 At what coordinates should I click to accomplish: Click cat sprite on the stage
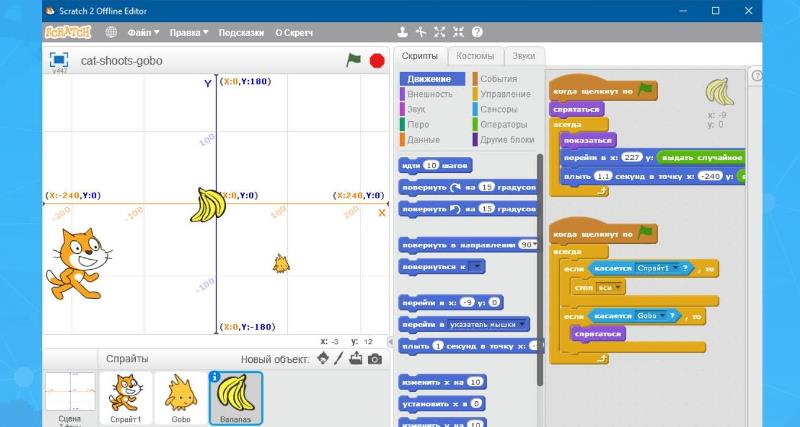[x=79, y=264]
